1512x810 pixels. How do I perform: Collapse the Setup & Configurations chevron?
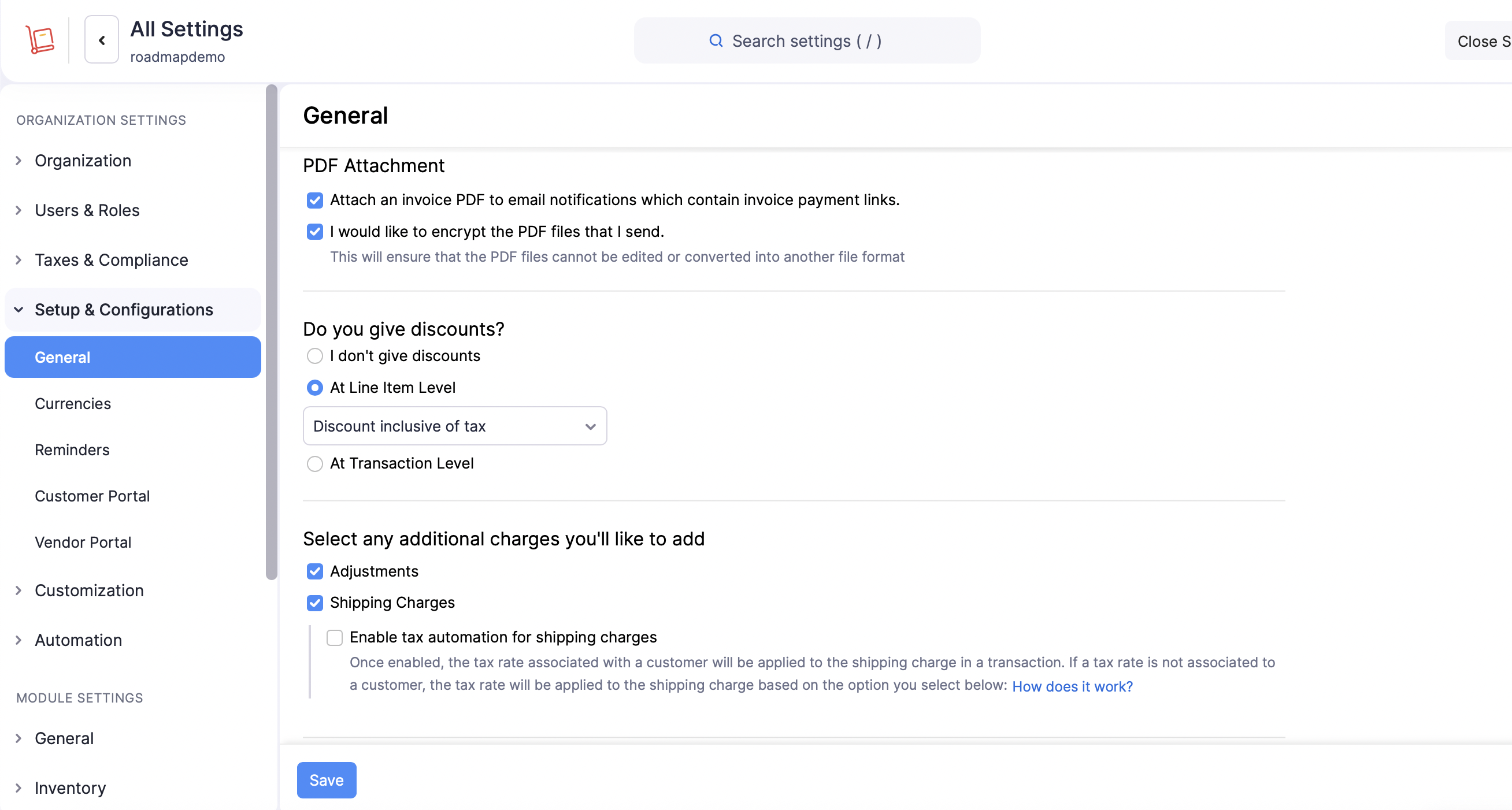[x=18, y=310]
